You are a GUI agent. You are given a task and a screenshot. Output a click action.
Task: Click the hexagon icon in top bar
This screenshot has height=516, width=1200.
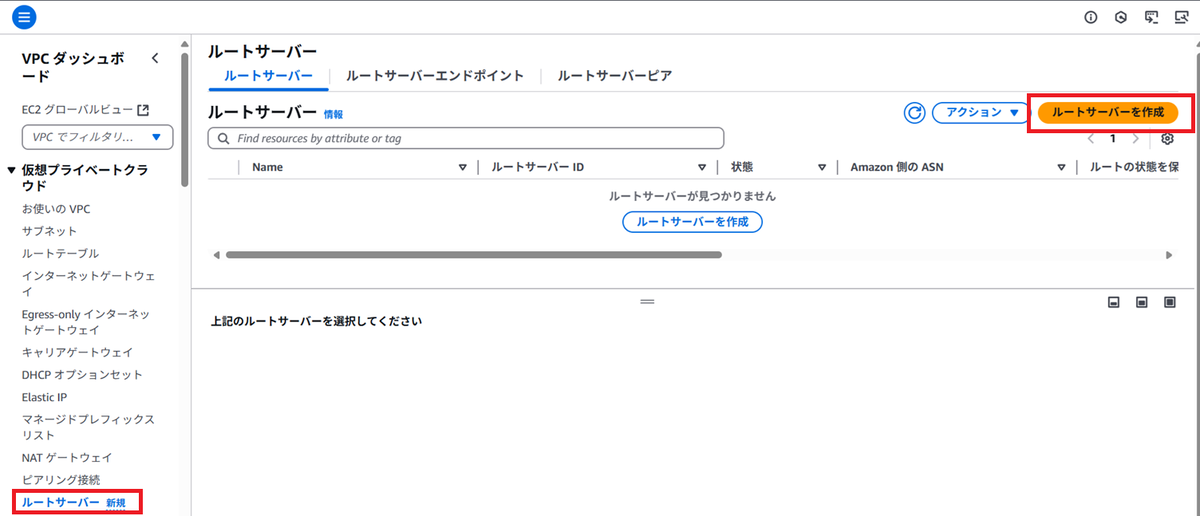[1122, 17]
